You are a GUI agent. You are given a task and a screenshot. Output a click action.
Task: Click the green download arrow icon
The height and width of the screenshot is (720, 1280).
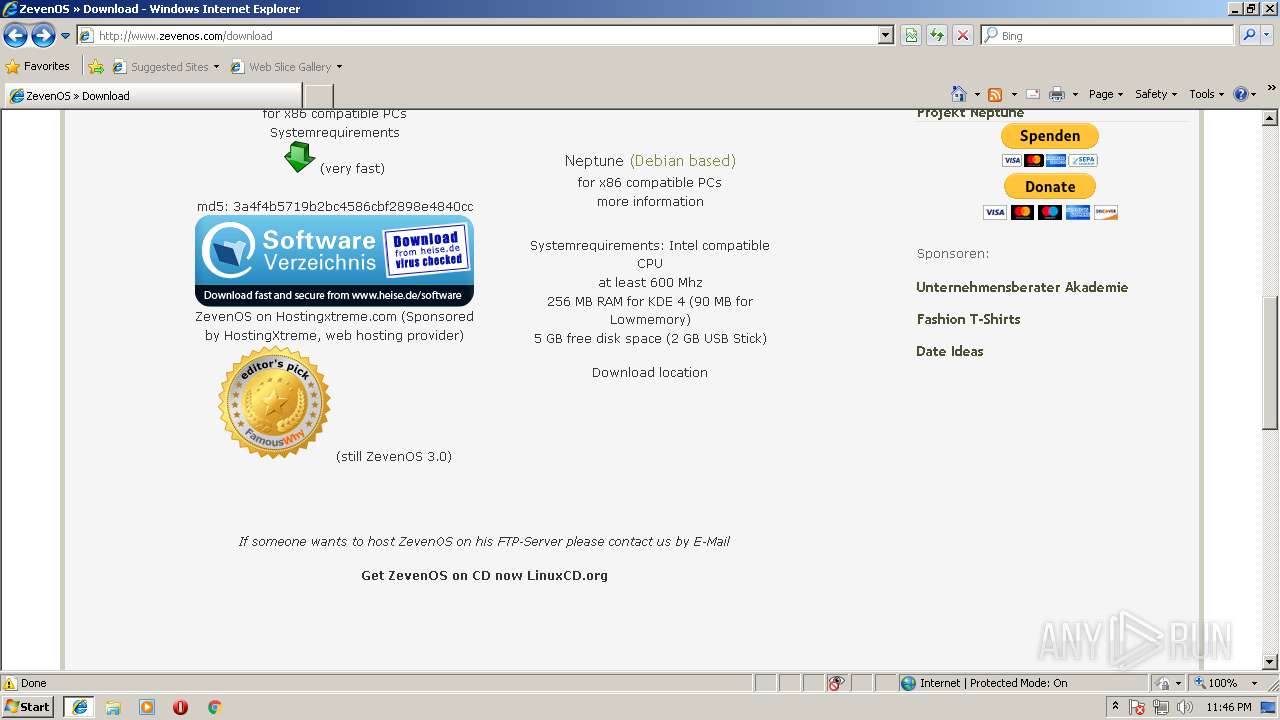point(299,157)
